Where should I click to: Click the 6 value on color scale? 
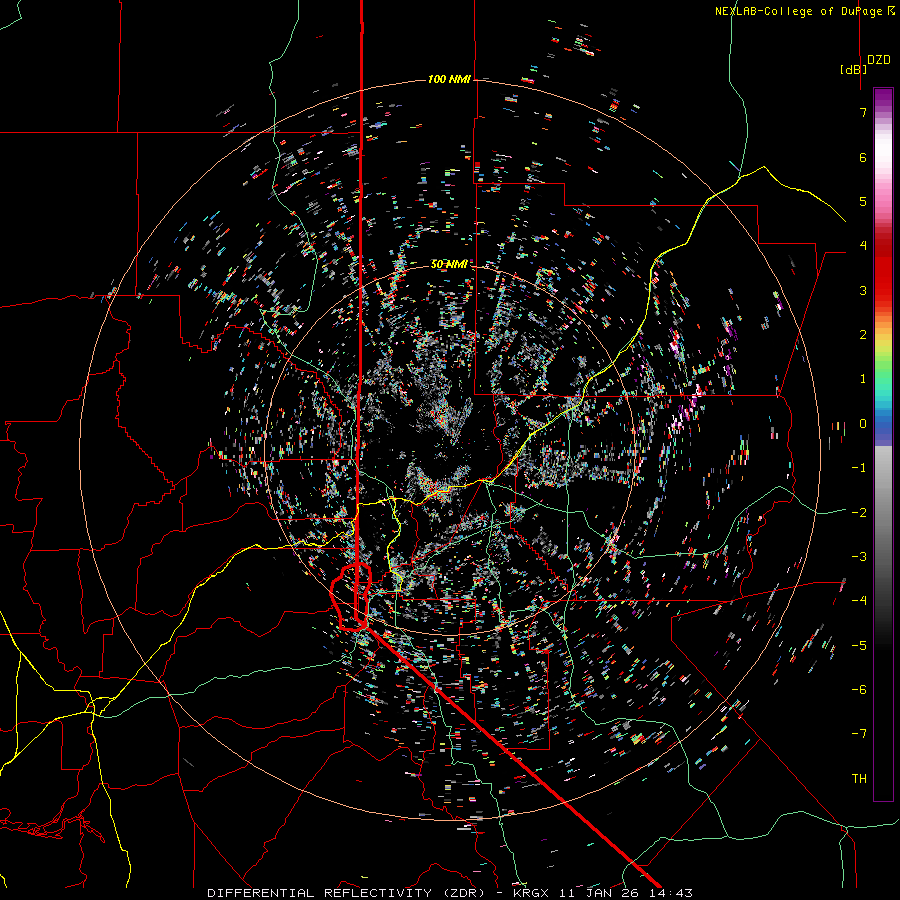(x=863, y=157)
